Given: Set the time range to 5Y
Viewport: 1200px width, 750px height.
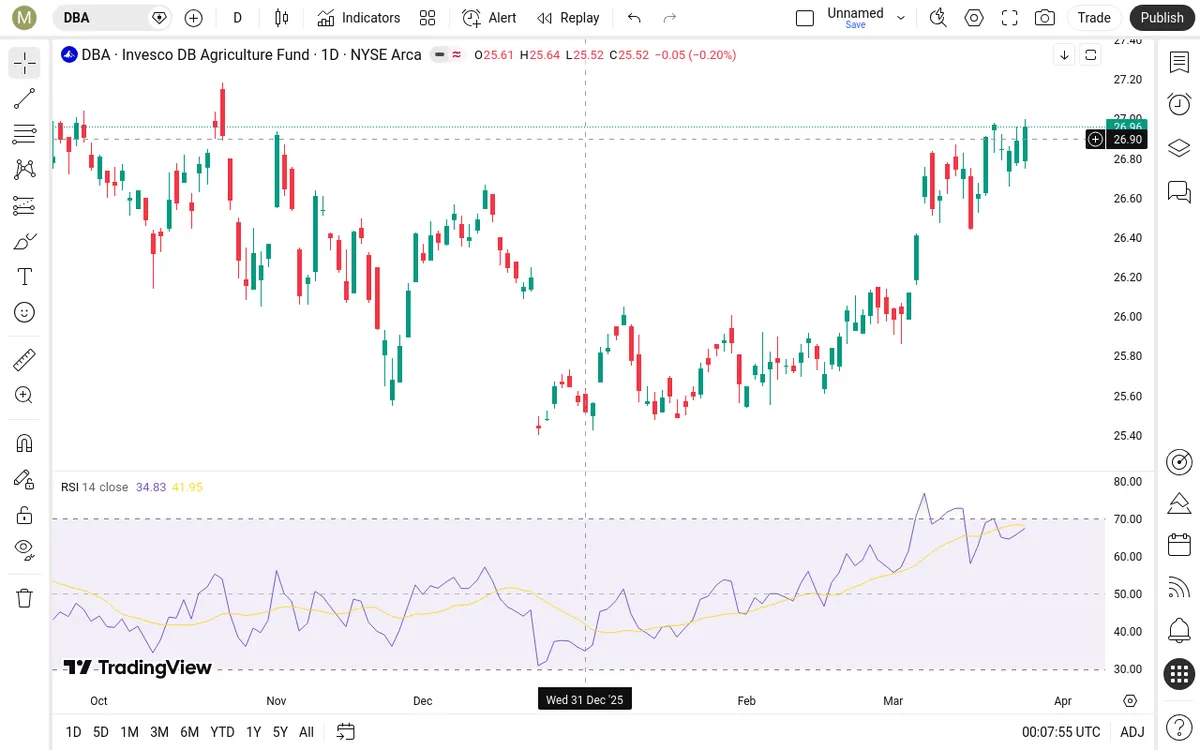Looking at the screenshot, I should coord(280,732).
